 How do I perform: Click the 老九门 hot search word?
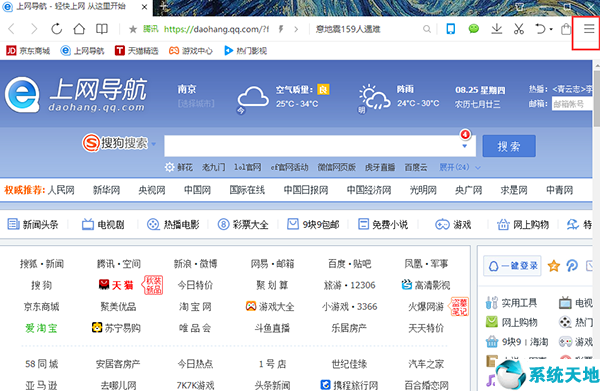click(x=214, y=167)
